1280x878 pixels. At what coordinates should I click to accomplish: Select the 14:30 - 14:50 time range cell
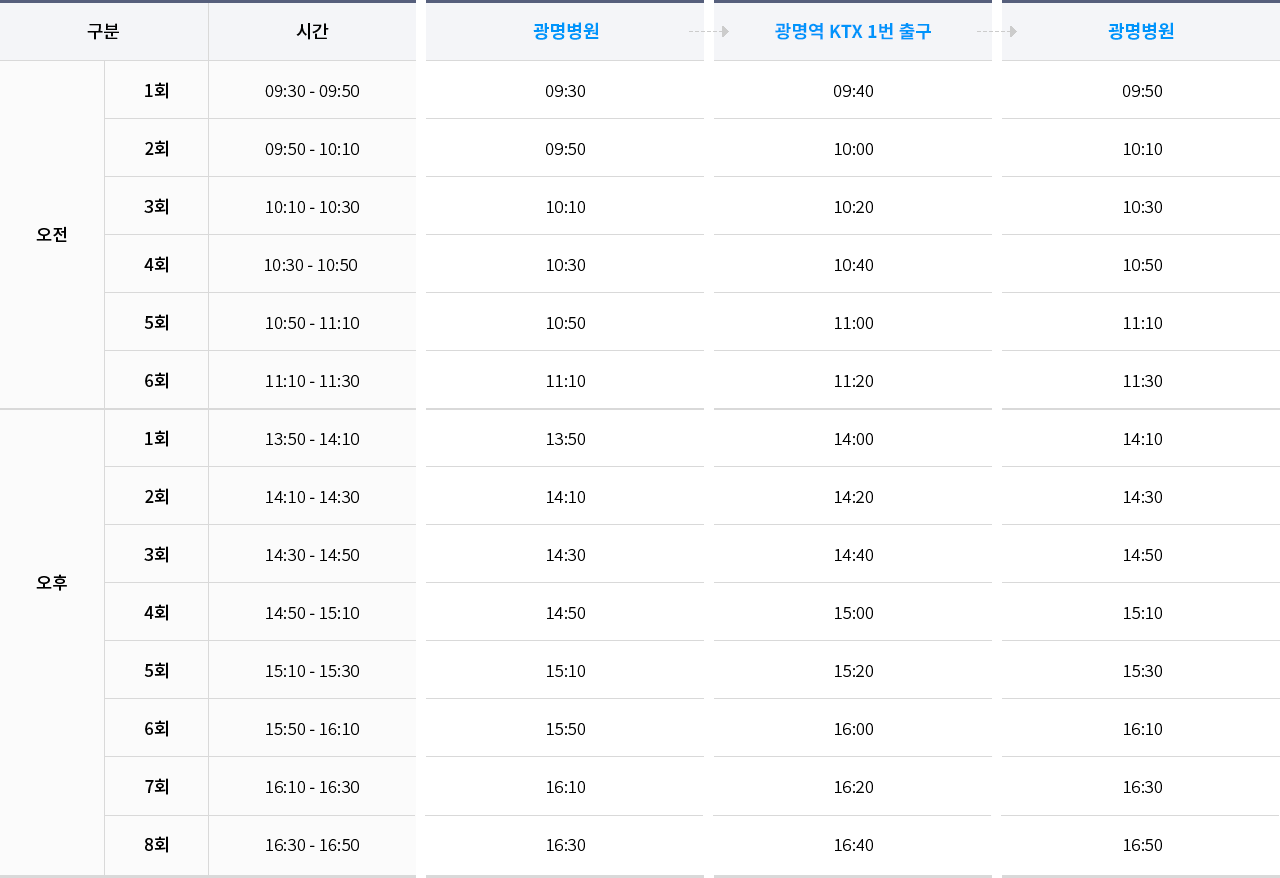pyautogui.click(x=312, y=555)
